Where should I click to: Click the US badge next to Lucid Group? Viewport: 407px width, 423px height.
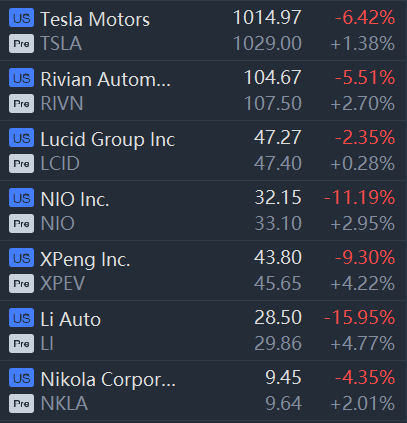click(21, 138)
